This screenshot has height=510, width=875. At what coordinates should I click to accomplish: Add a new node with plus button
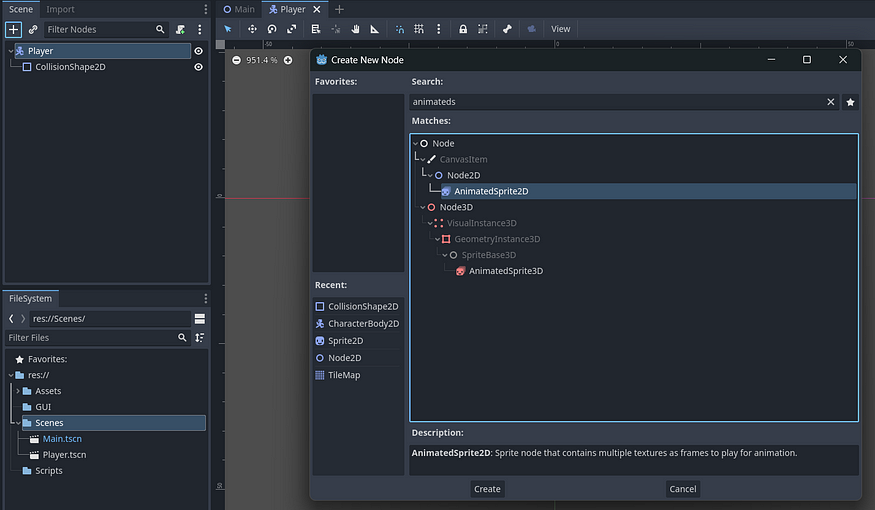pos(13,30)
